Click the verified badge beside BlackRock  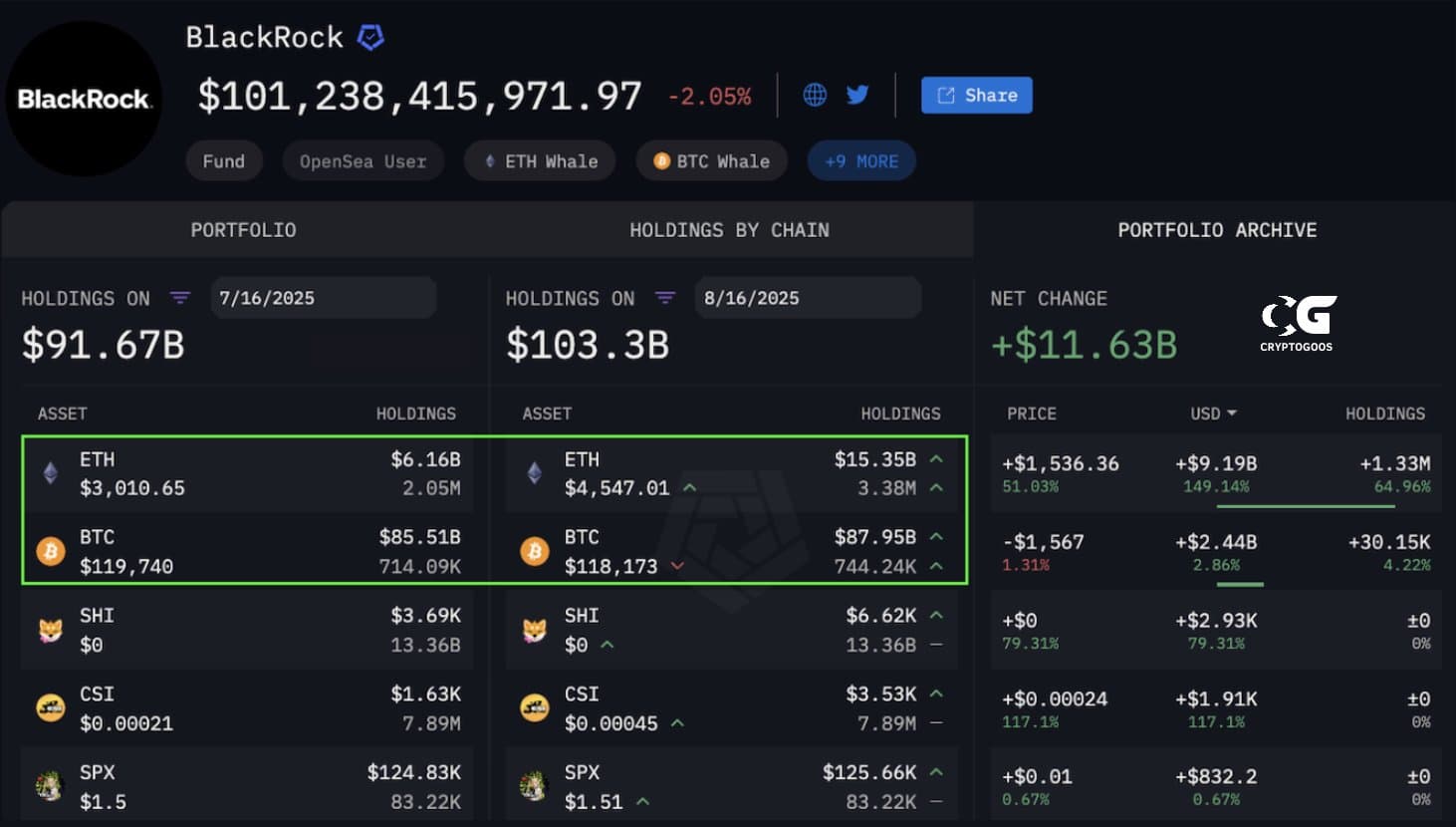tap(369, 37)
